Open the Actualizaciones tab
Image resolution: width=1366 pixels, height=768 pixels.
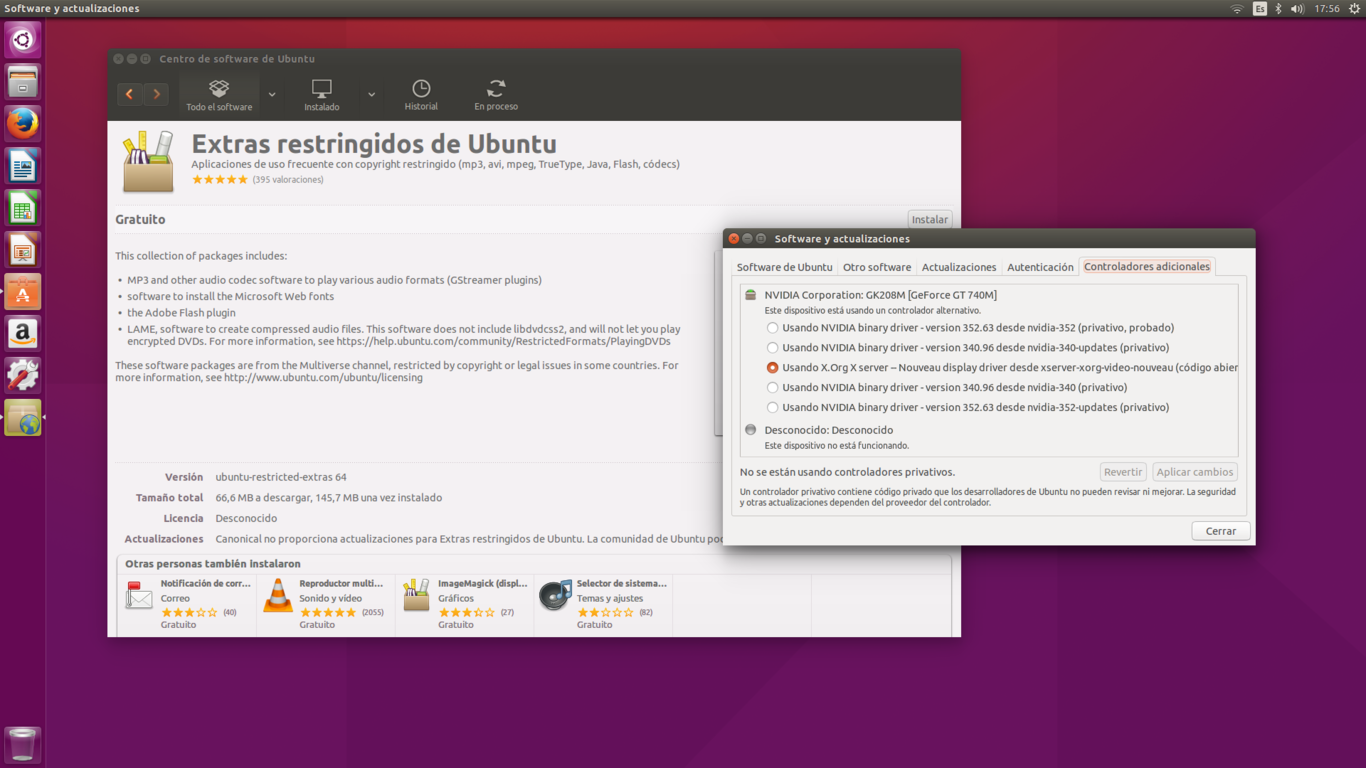click(959, 267)
